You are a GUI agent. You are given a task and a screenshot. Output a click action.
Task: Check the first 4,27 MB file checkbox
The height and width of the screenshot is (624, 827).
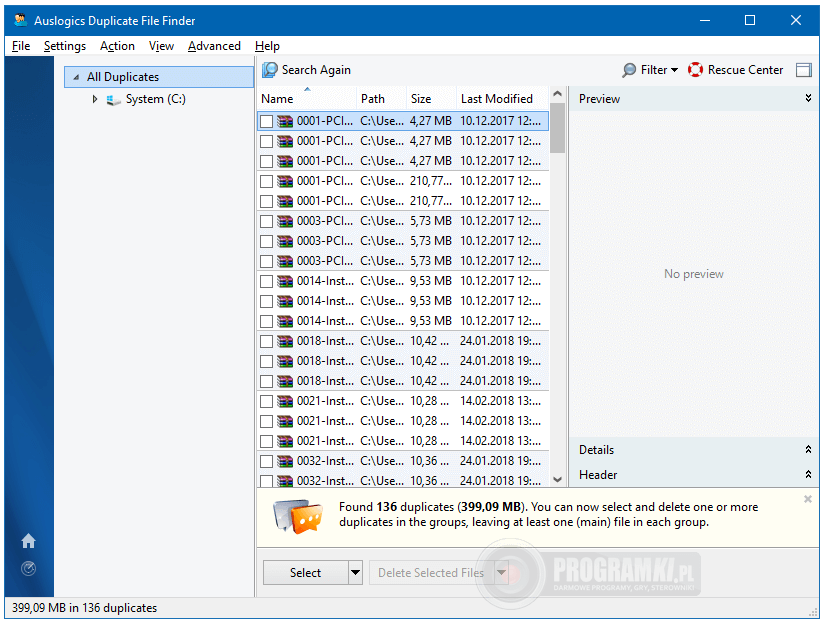click(x=267, y=121)
